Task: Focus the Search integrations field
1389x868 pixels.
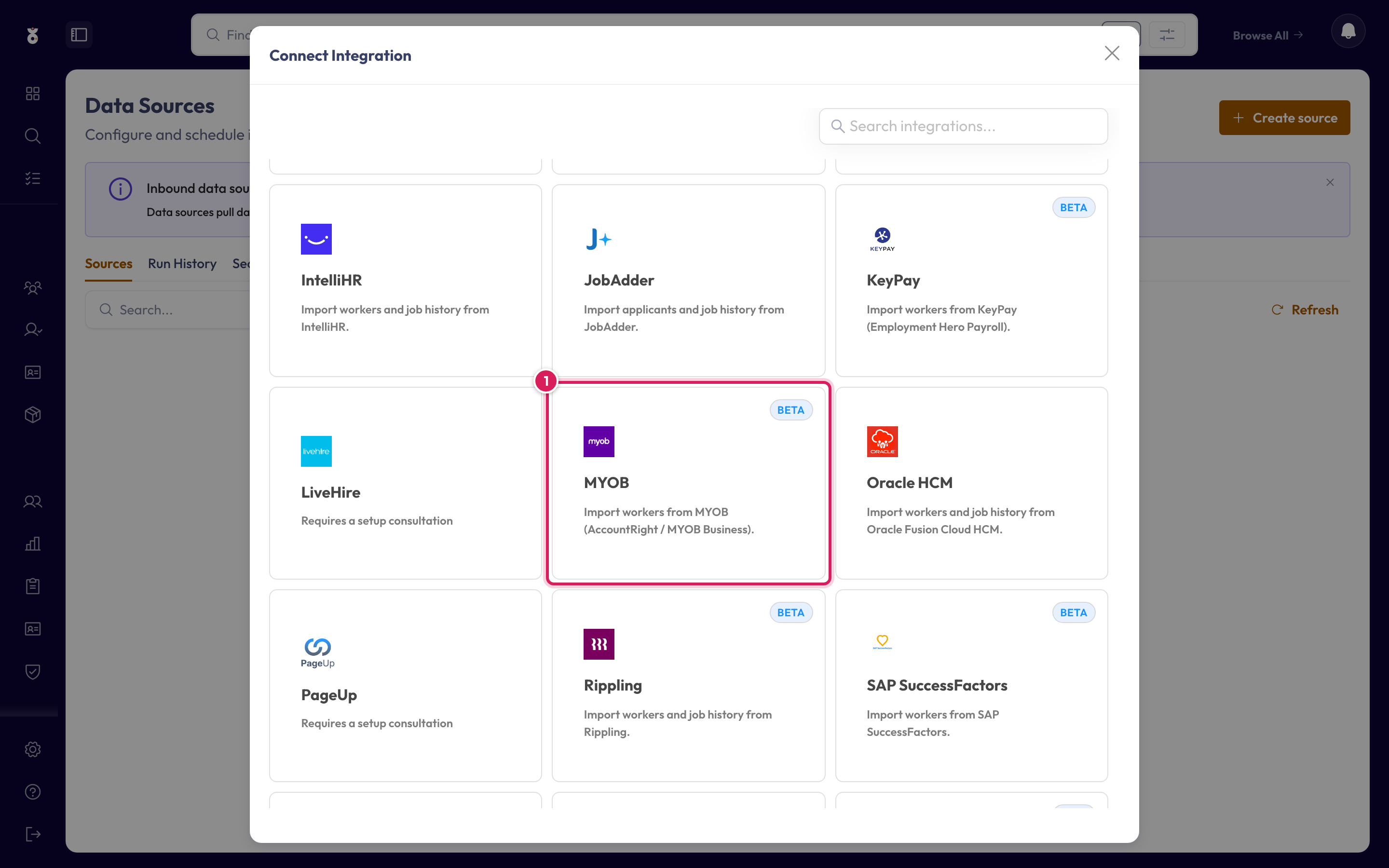Action: click(x=963, y=126)
